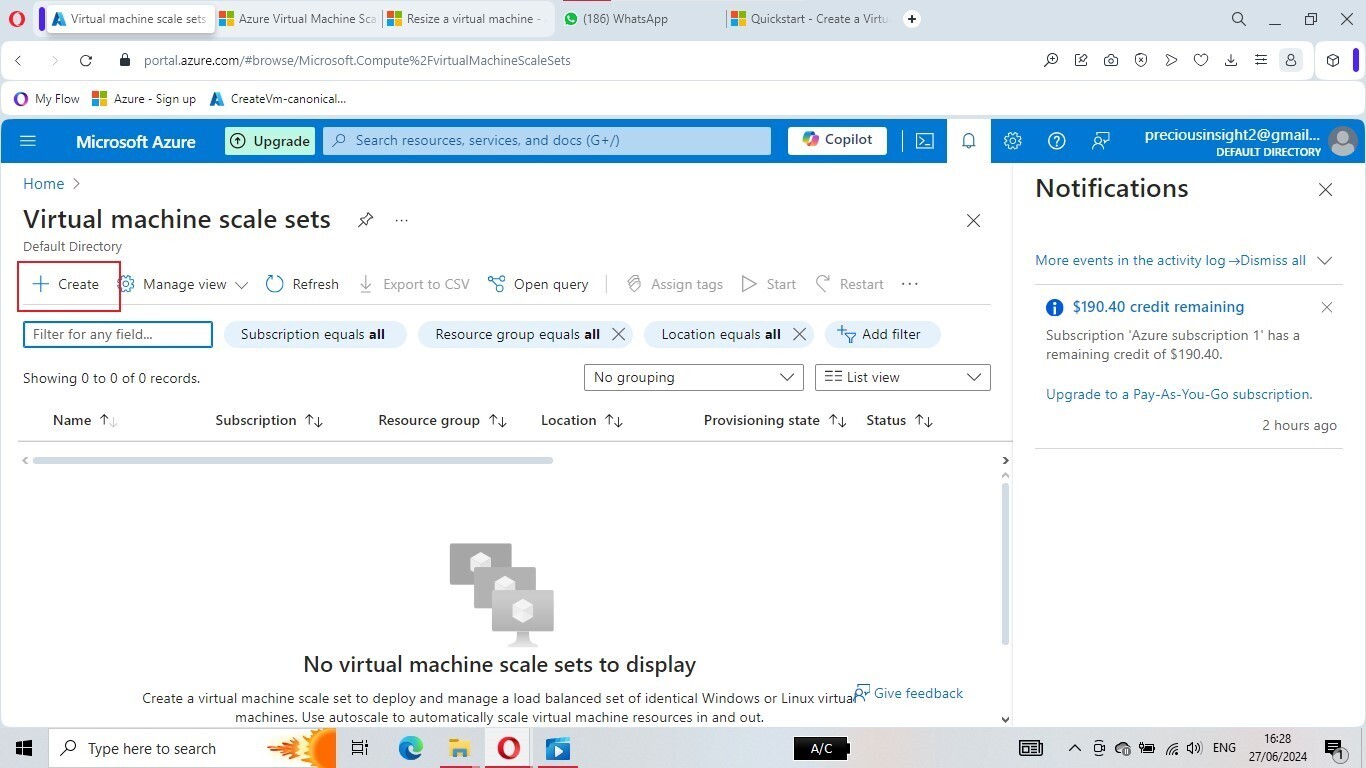Dismiss the $190.40 credit remaining notification
This screenshot has width=1366, height=768.
[x=1326, y=308]
